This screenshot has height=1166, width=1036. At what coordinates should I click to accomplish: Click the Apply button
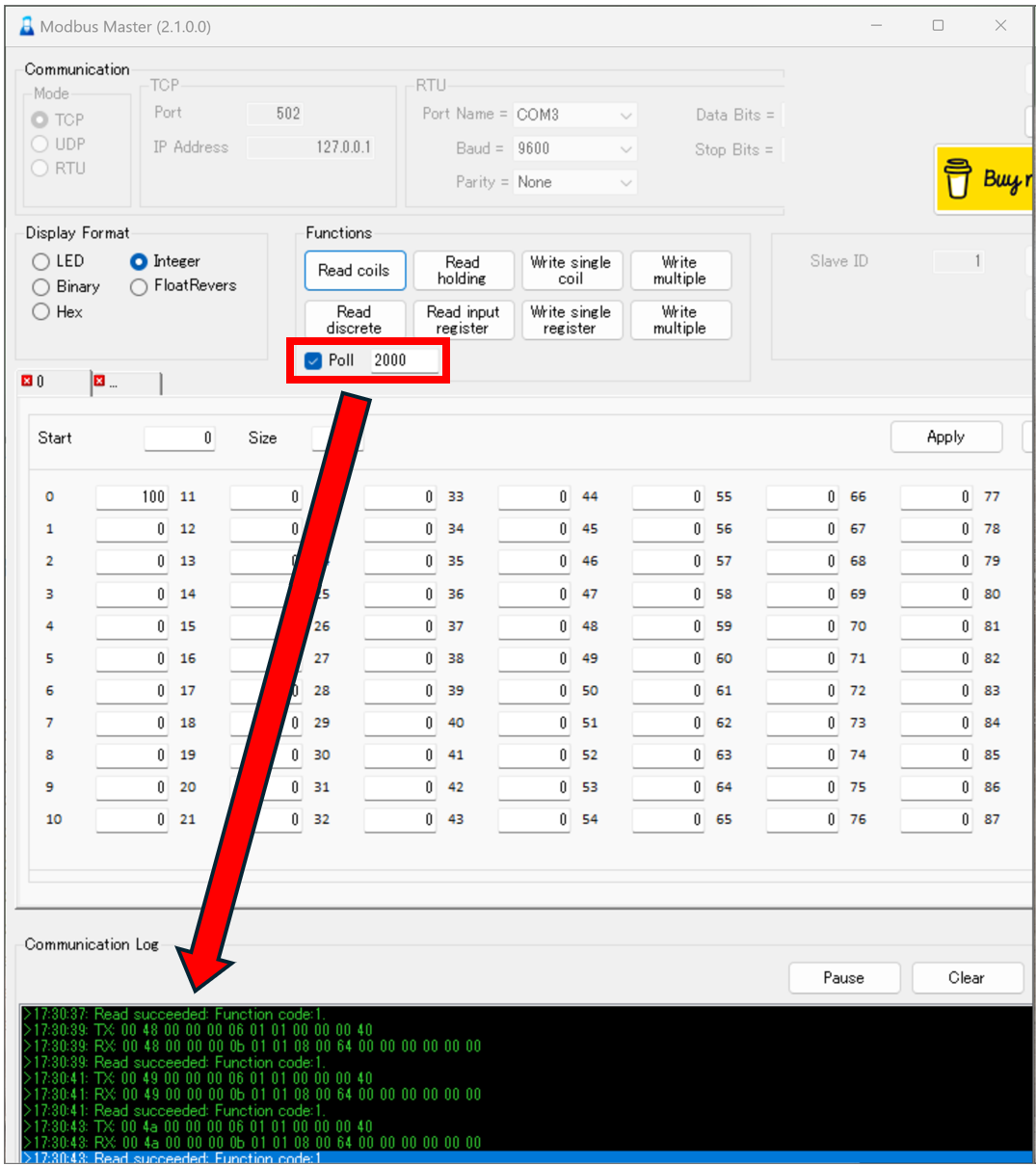tap(945, 437)
